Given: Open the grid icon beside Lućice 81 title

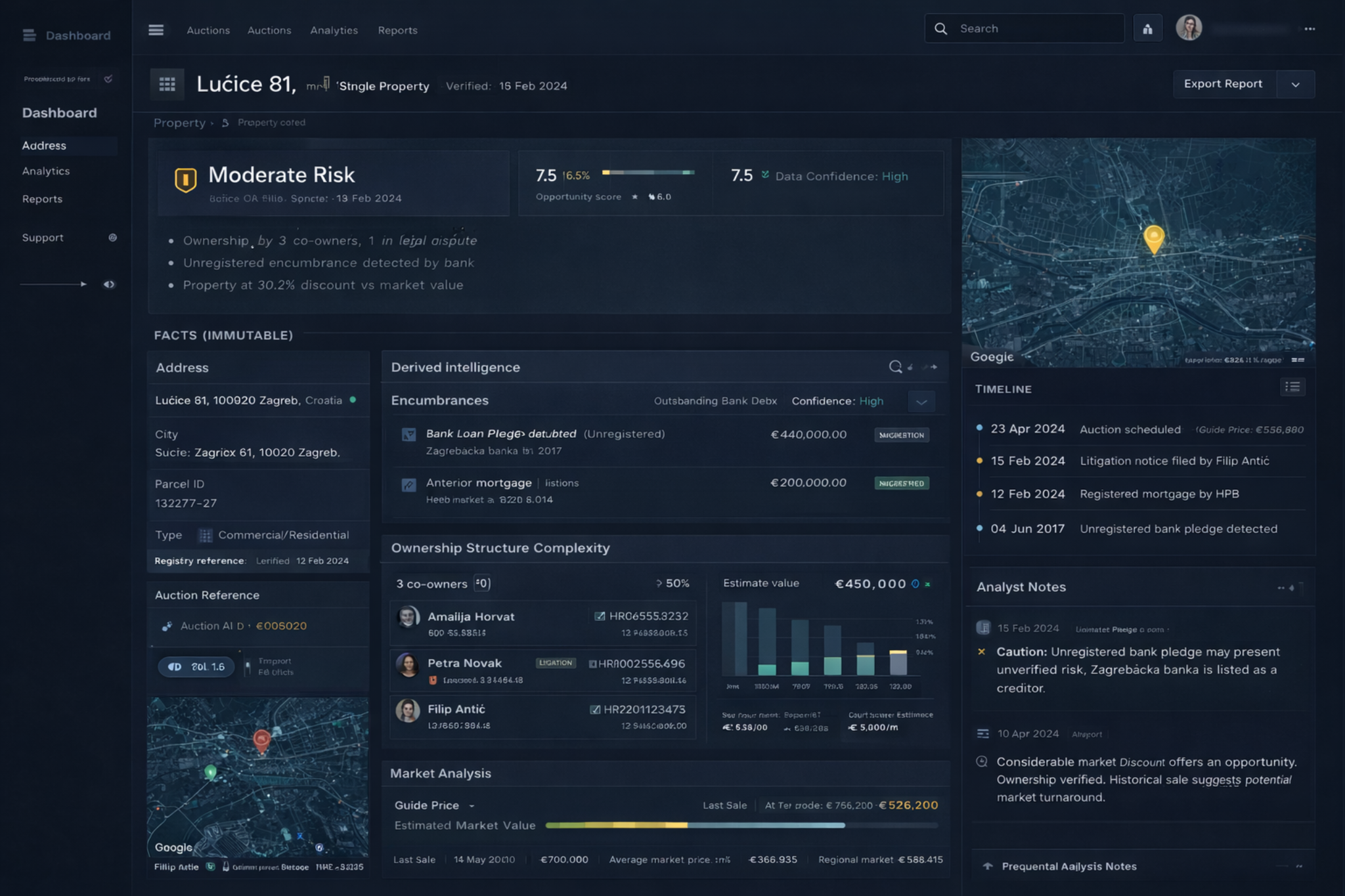Looking at the screenshot, I should pos(167,84).
